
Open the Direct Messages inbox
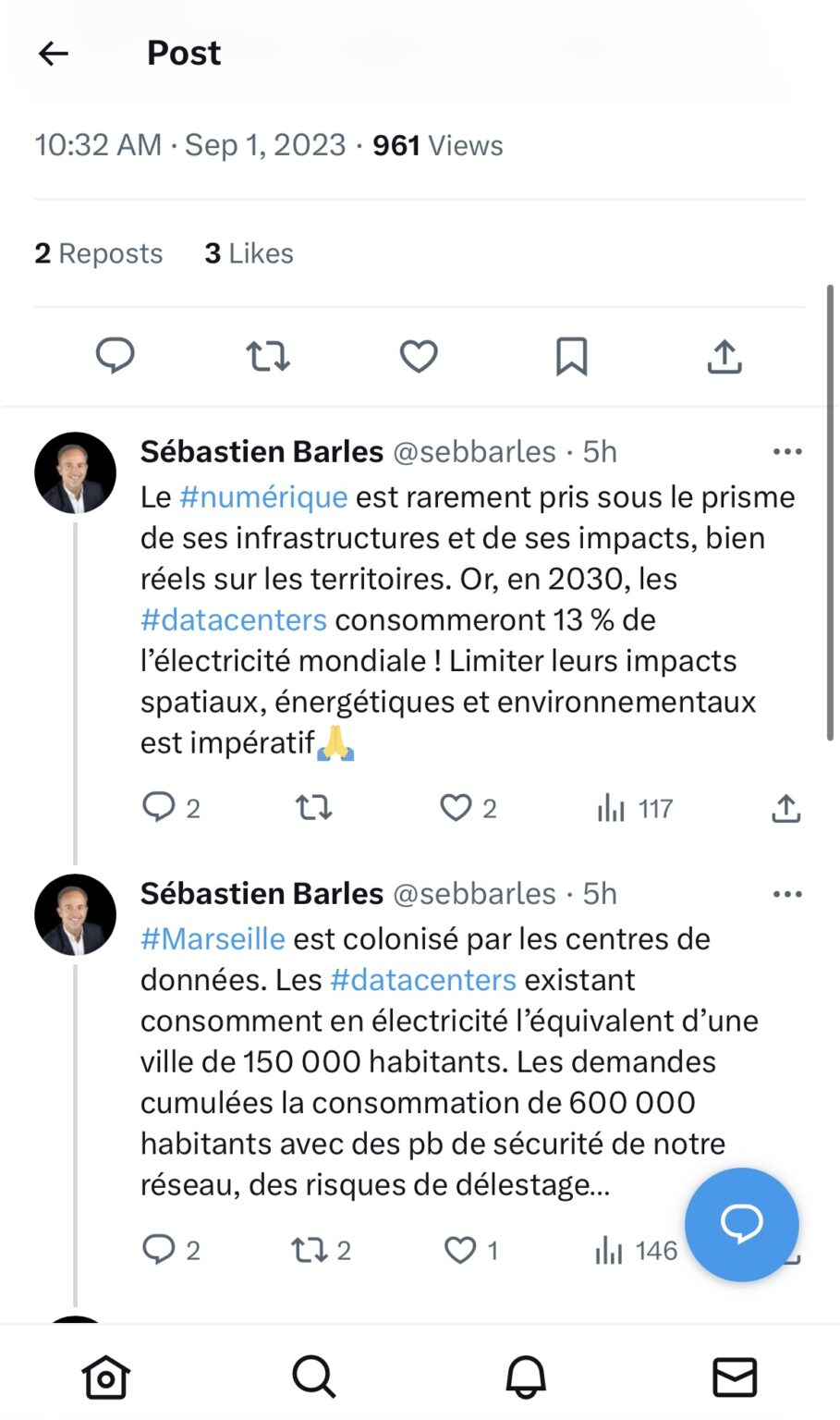coord(735,1377)
